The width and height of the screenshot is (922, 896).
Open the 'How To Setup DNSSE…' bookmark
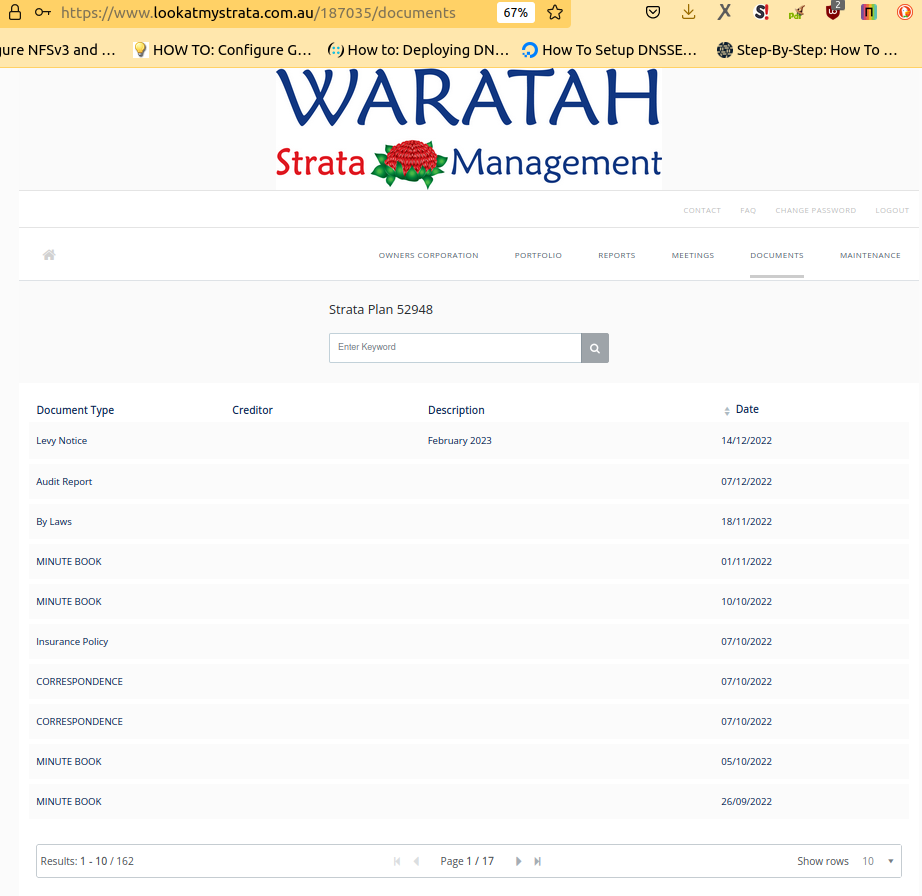pyautogui.click(x=609, y=50)
